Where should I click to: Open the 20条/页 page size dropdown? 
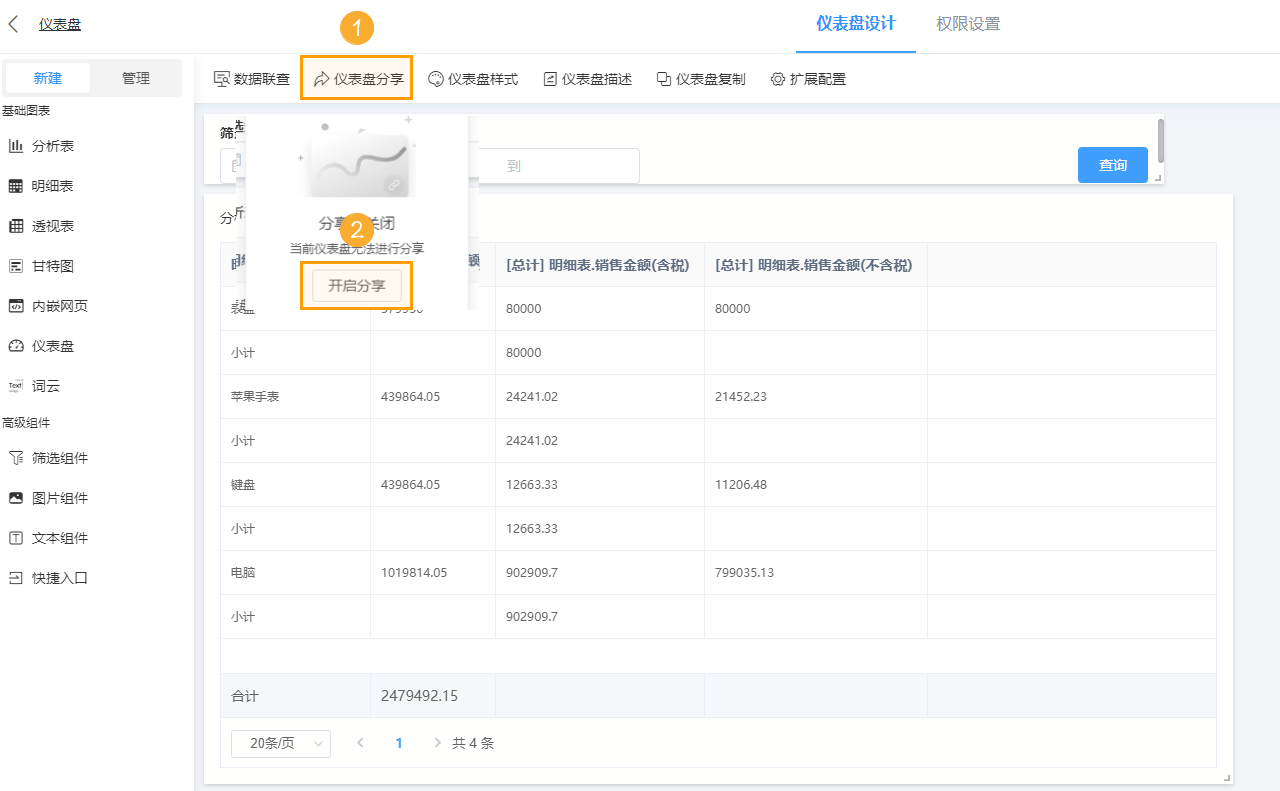pos(280,743)
